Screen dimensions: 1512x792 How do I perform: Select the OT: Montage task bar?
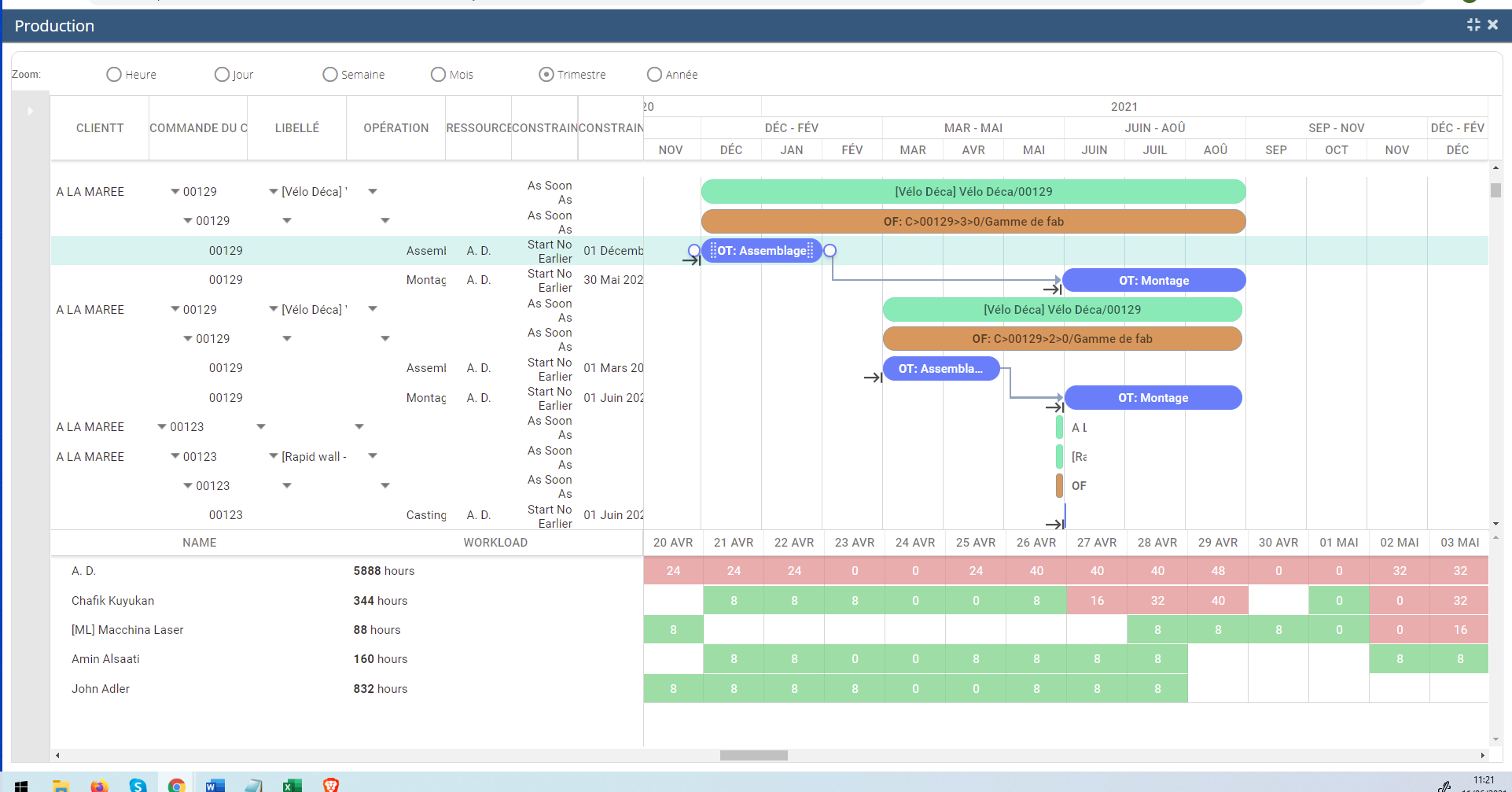click(1153, 280)
